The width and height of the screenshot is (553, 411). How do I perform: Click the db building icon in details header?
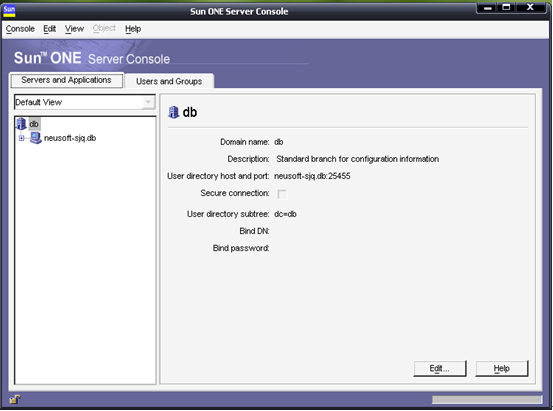point(173,112)
